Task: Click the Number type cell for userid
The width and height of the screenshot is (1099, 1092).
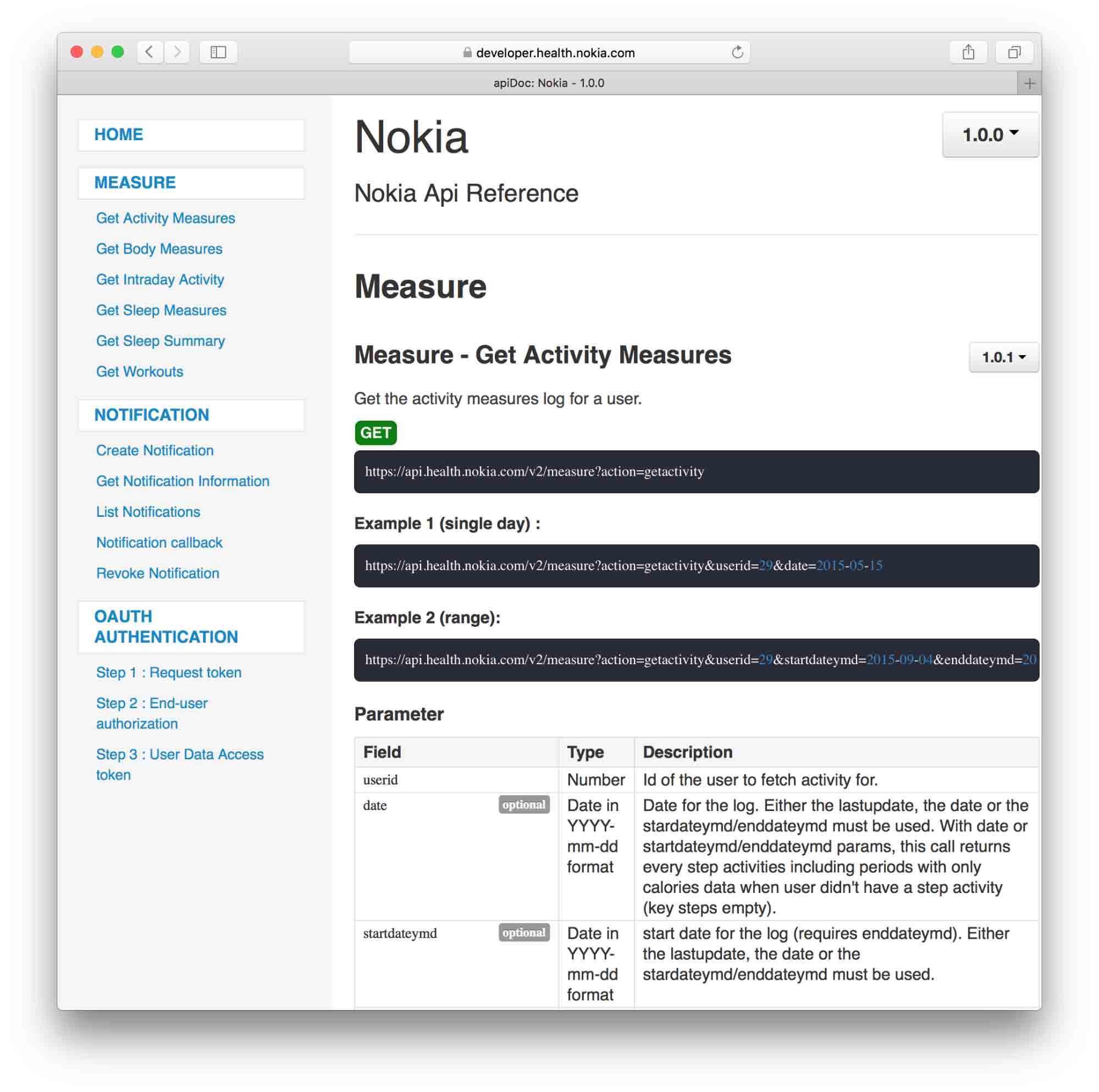Action: (x=596, y=780)
